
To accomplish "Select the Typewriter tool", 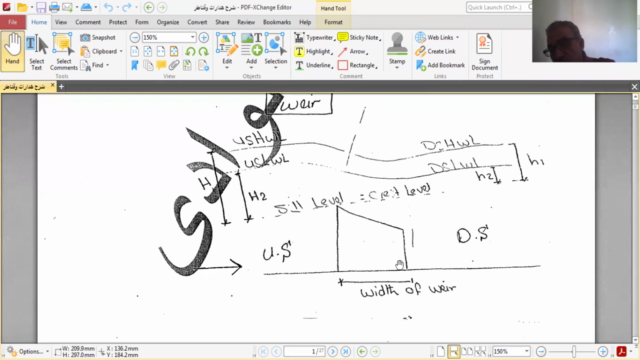I will [314, 38].
